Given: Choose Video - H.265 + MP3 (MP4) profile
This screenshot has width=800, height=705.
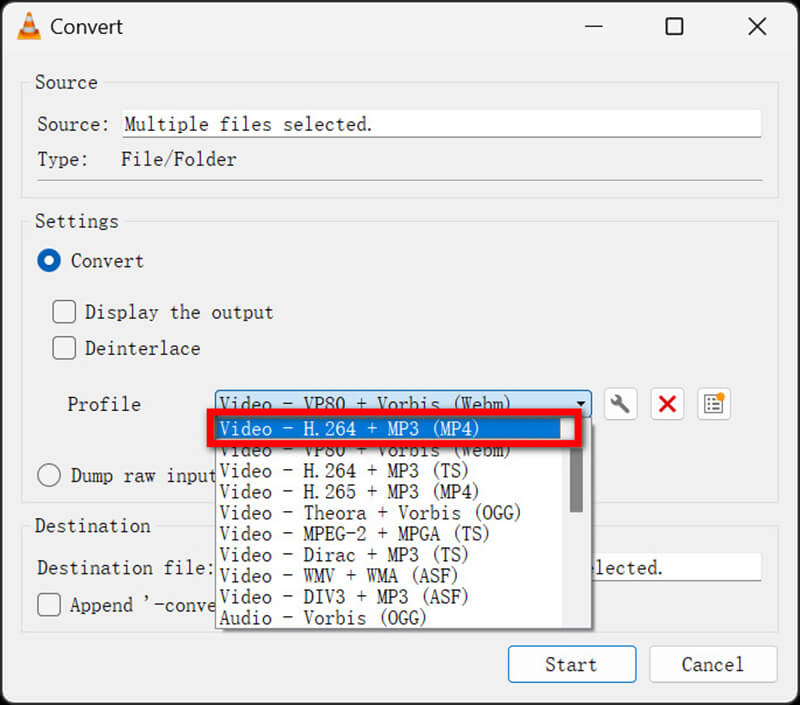Looking at the screenshot, I should 390,492.
